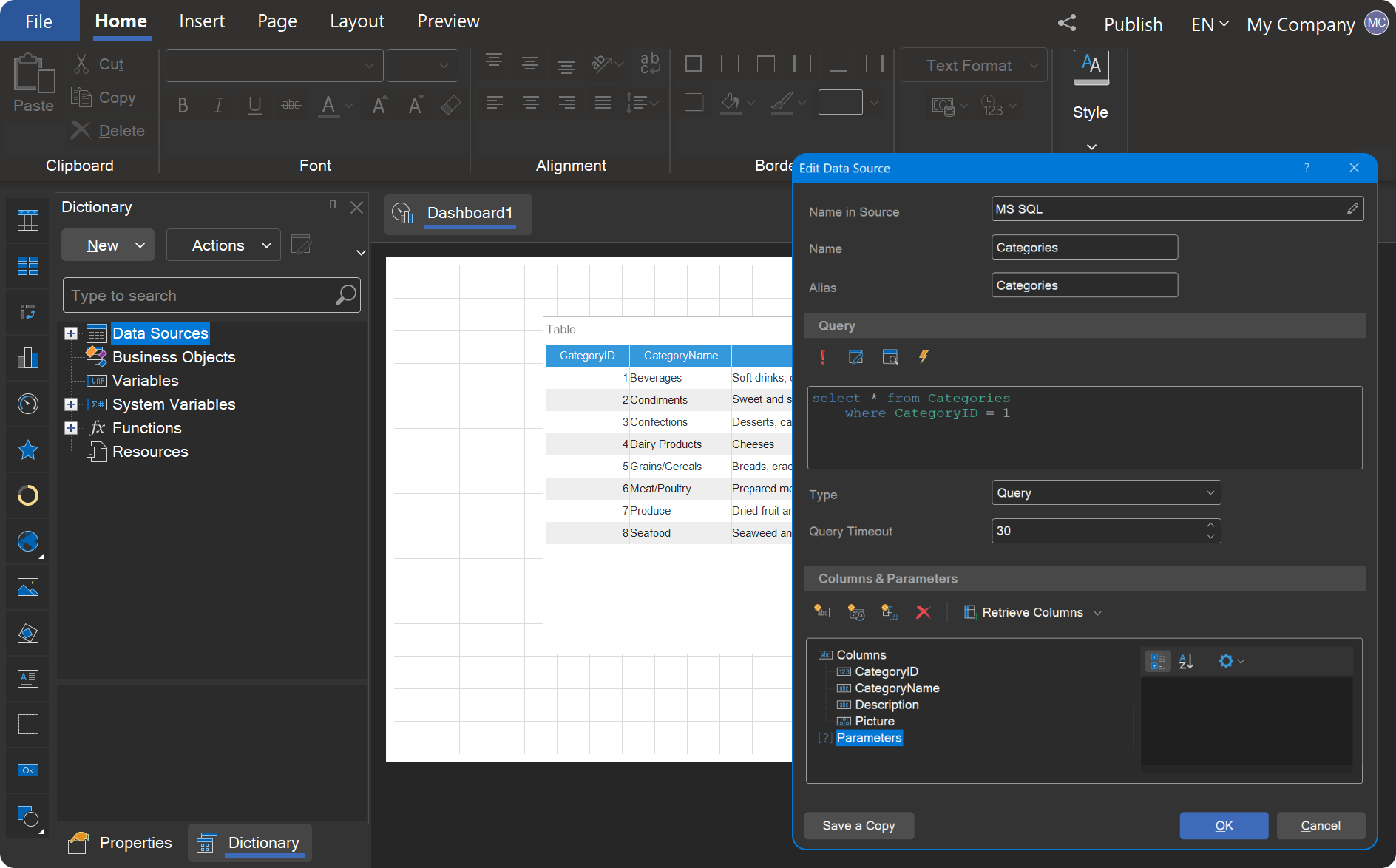
Task: Open the Retrieve Columns dropdown arrow
Action: [x=1098, y=613]
